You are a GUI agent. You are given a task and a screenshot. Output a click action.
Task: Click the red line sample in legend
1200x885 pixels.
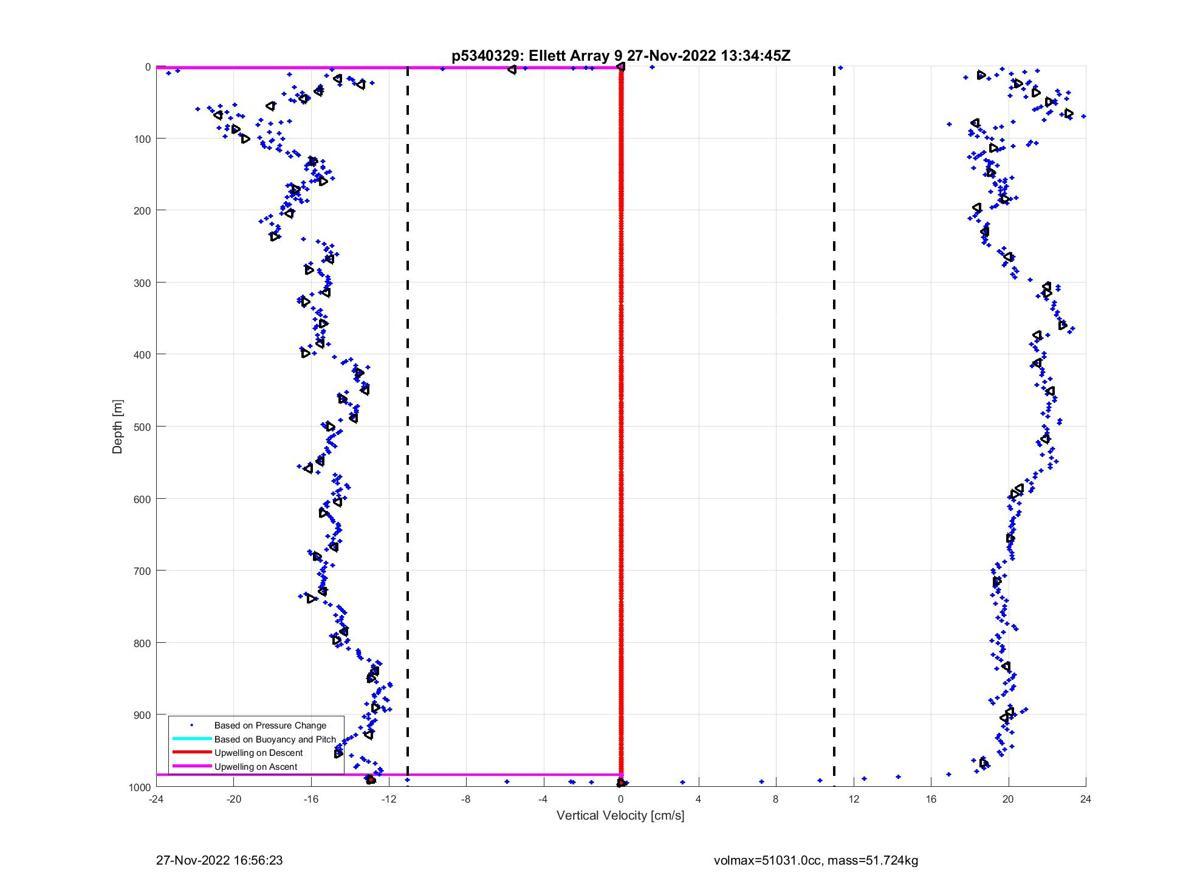tap(191, 753)
